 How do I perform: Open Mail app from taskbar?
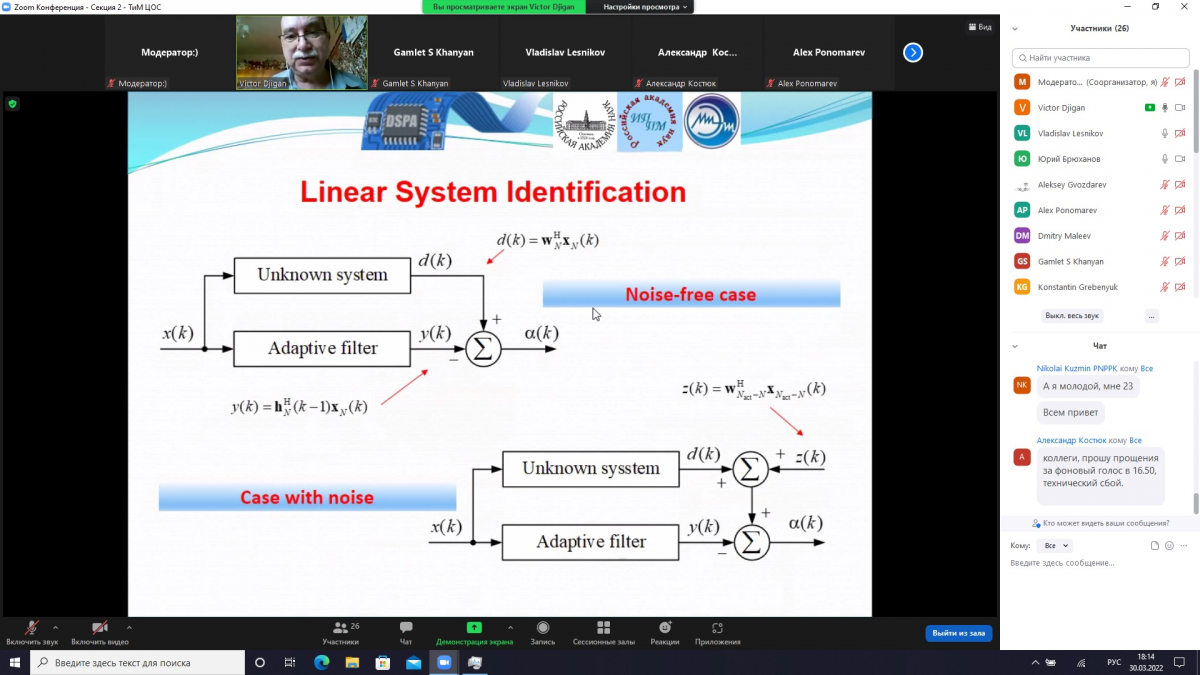tap(414, 662)
